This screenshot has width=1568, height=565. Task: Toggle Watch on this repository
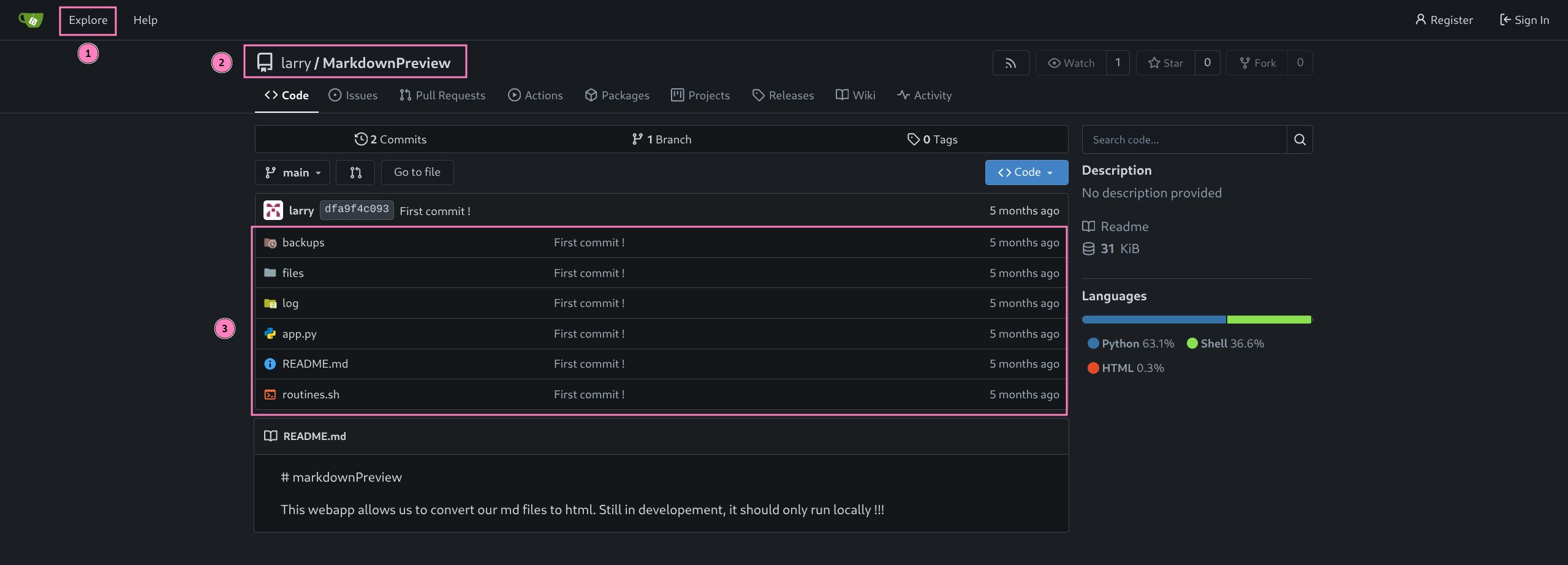pos(1071,63)
